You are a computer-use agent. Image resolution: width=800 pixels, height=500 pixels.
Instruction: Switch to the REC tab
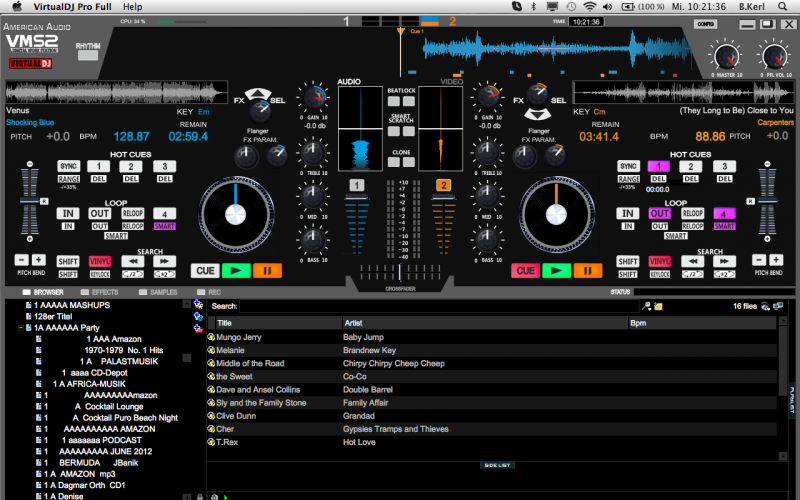(209, 292)
